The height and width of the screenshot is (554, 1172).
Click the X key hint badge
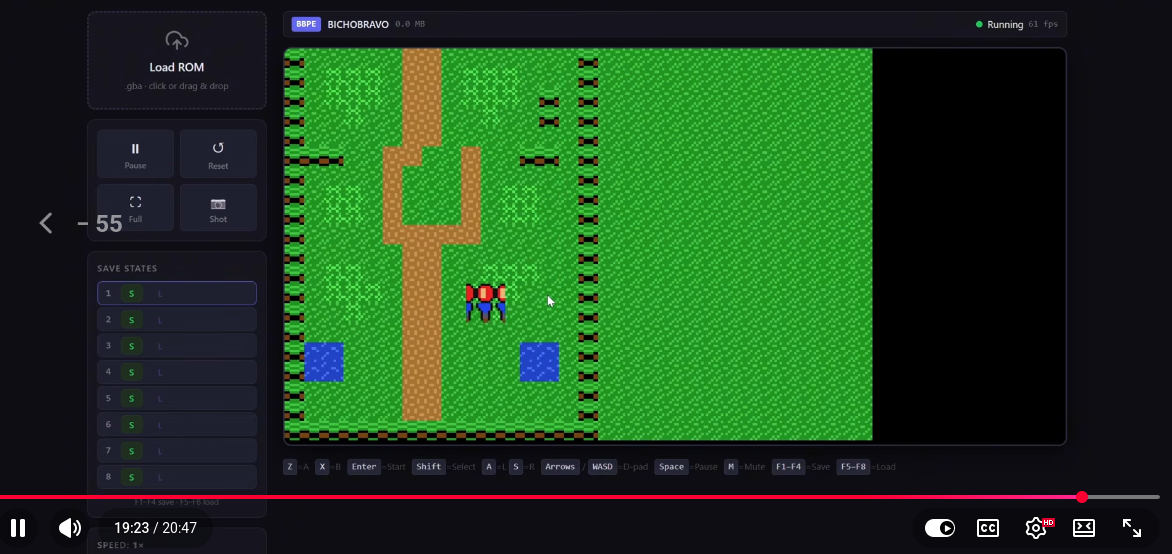pos(322,467)
